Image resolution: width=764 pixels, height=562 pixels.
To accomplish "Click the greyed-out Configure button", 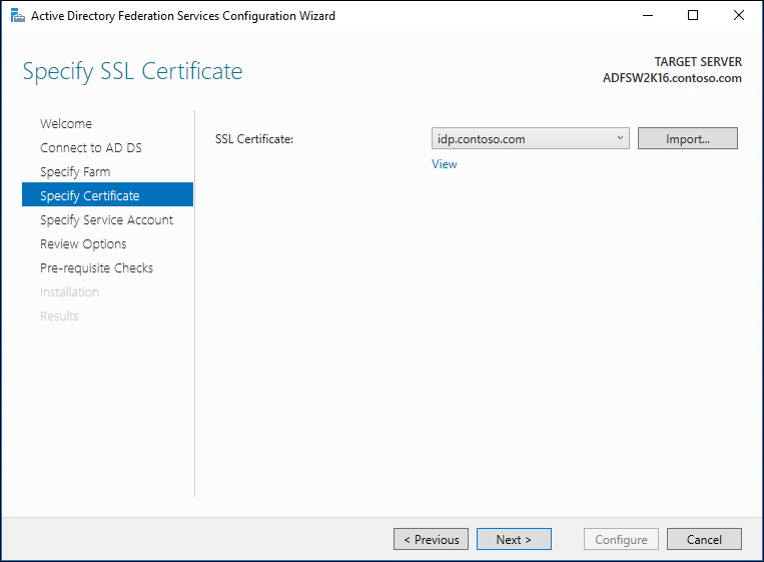I will tap(621, 539).
